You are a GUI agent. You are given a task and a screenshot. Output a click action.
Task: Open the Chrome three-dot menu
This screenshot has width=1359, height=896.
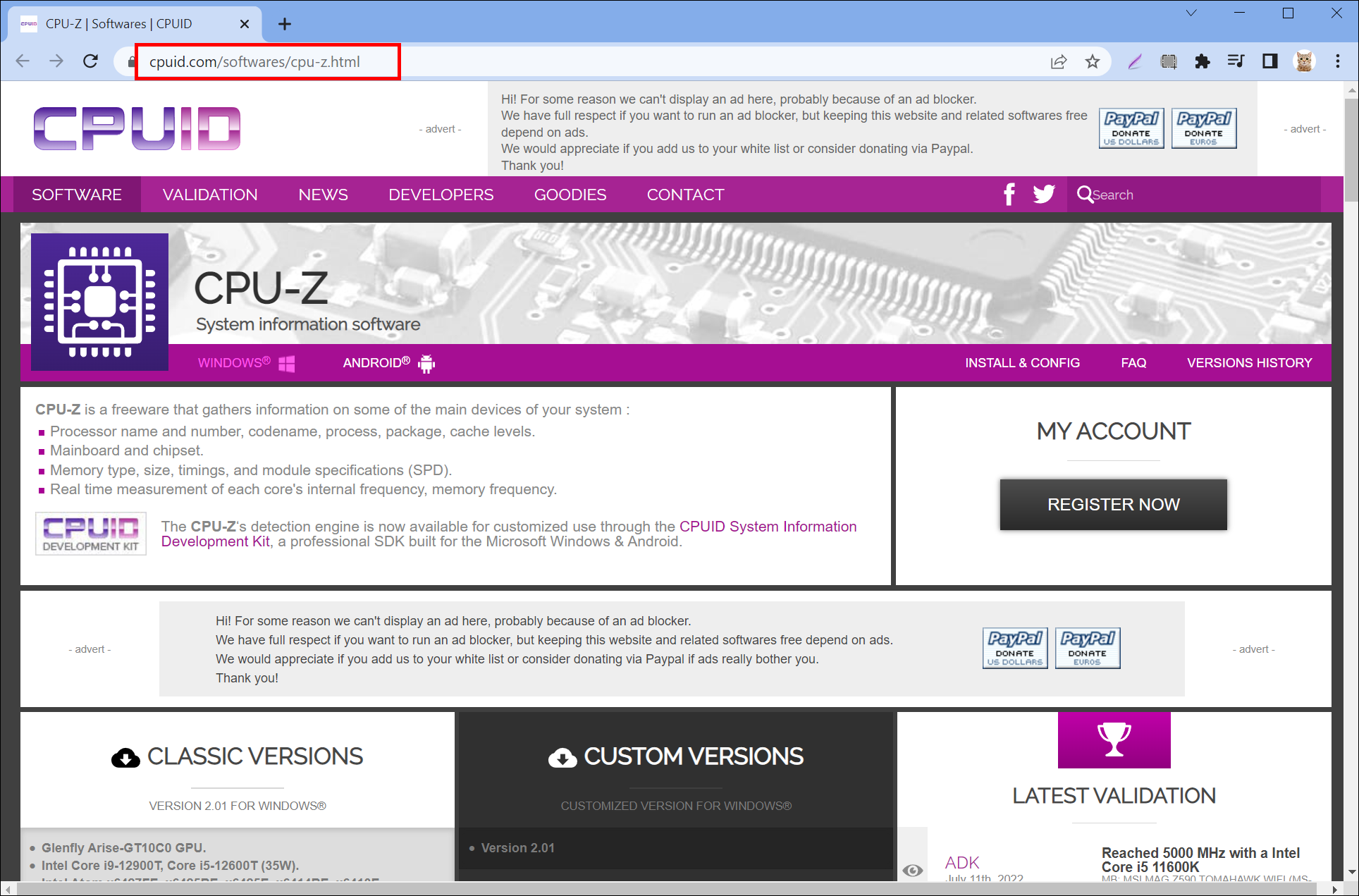(x=1338, y=62)
